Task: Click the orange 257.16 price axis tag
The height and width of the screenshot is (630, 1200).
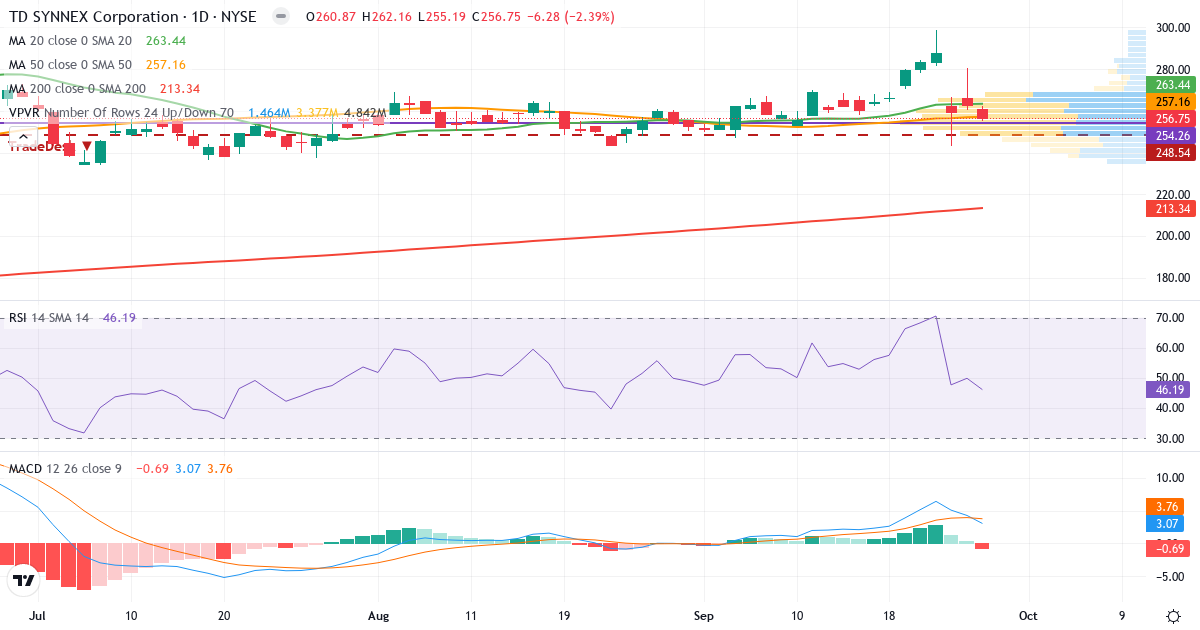Action: click(1169, 102)
